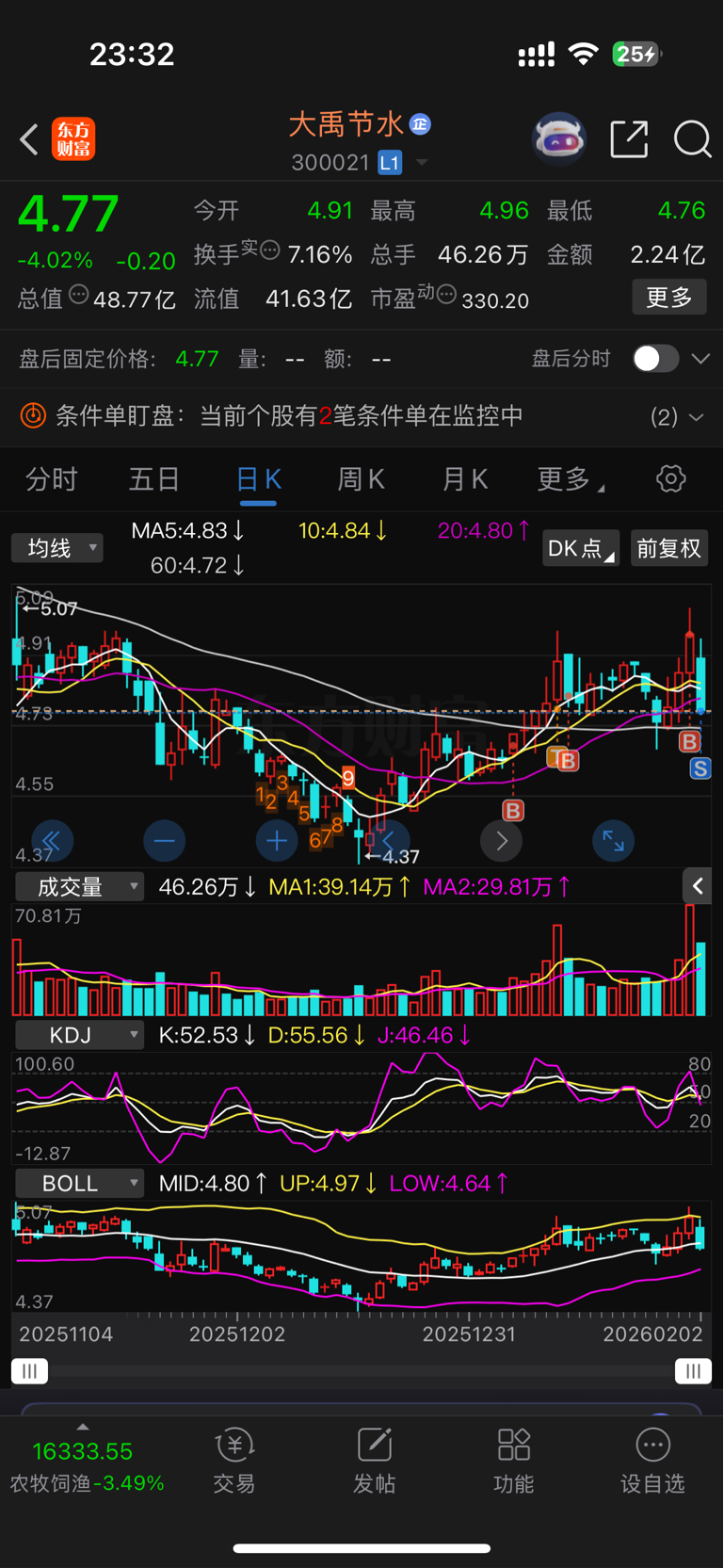Go back with the left arrow icon

point(29,139)
